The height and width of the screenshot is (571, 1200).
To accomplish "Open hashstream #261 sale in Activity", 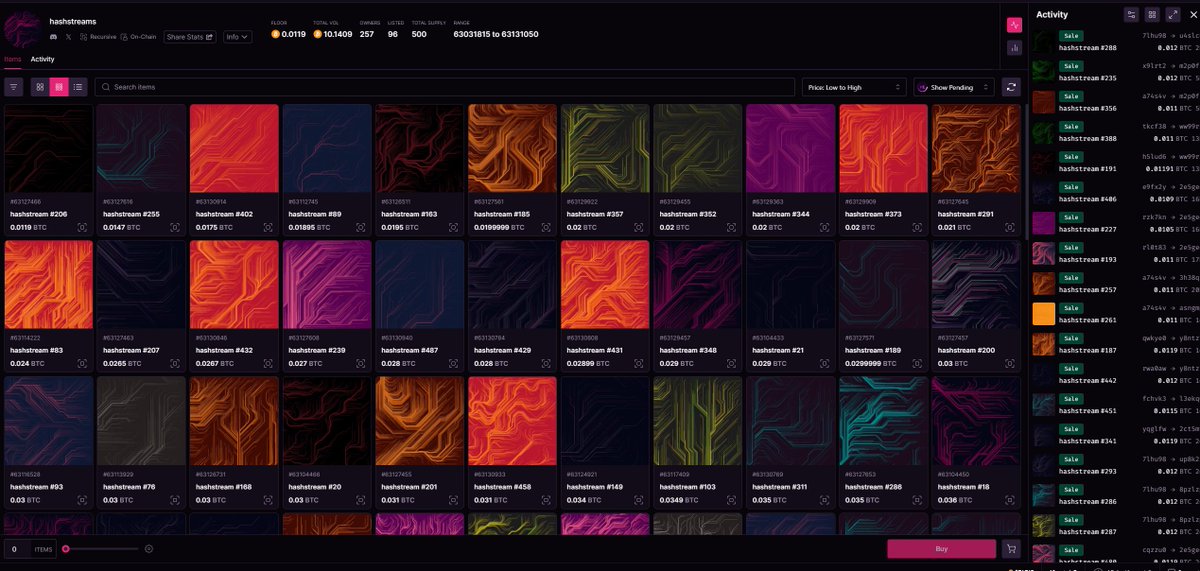I will pos(1115,313).
